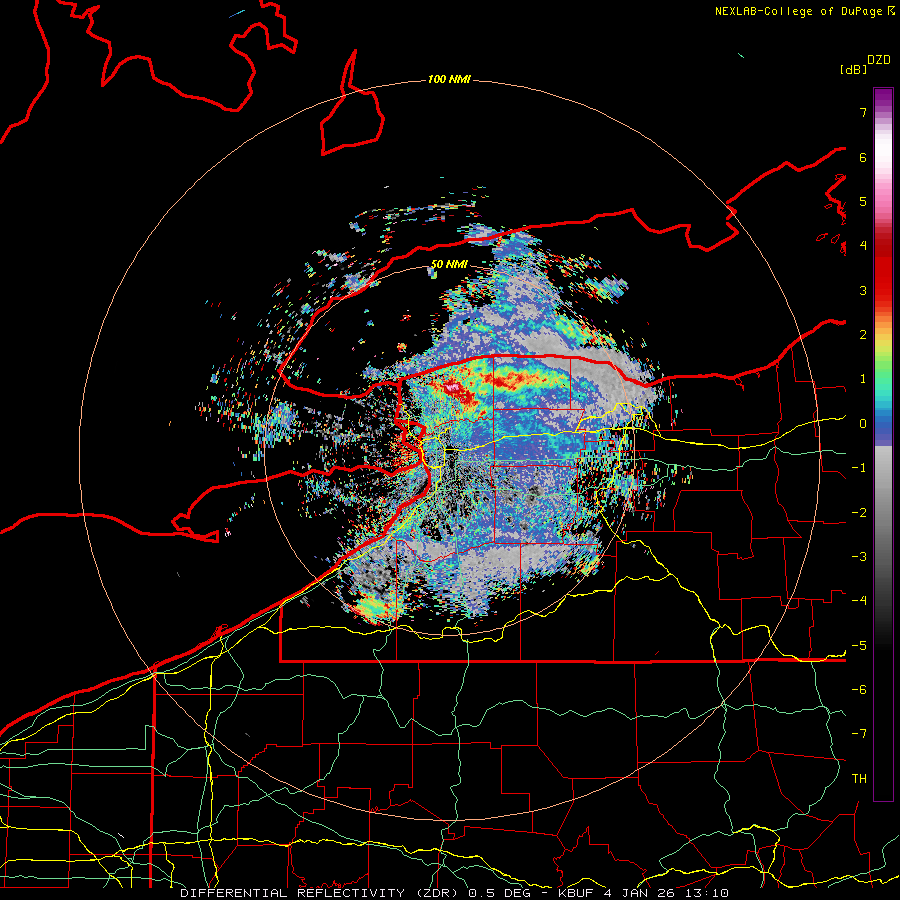Click the 100 NMI range ring label
The height and width of the screenshot is (900, 900).
pyautogui.click(x=449, y=79)
